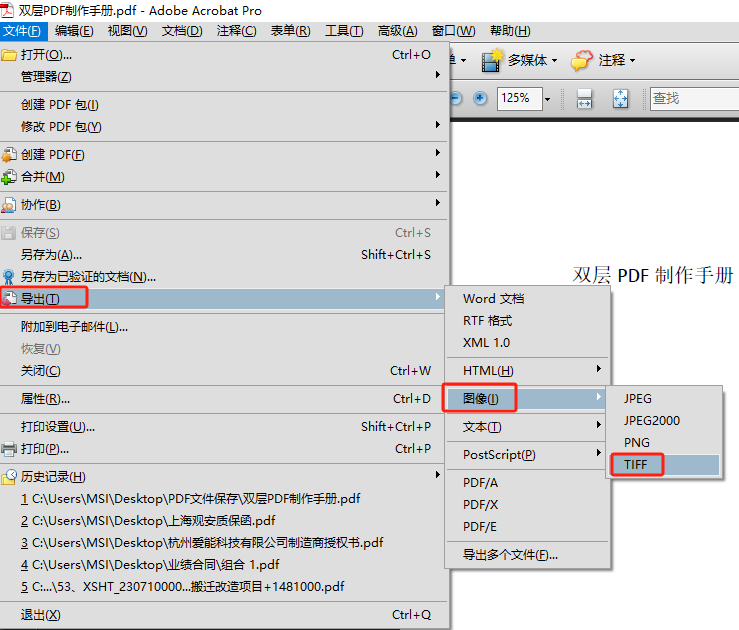Open the 高级(A) menu
739x630 pixels.
[x=398, y=31]
